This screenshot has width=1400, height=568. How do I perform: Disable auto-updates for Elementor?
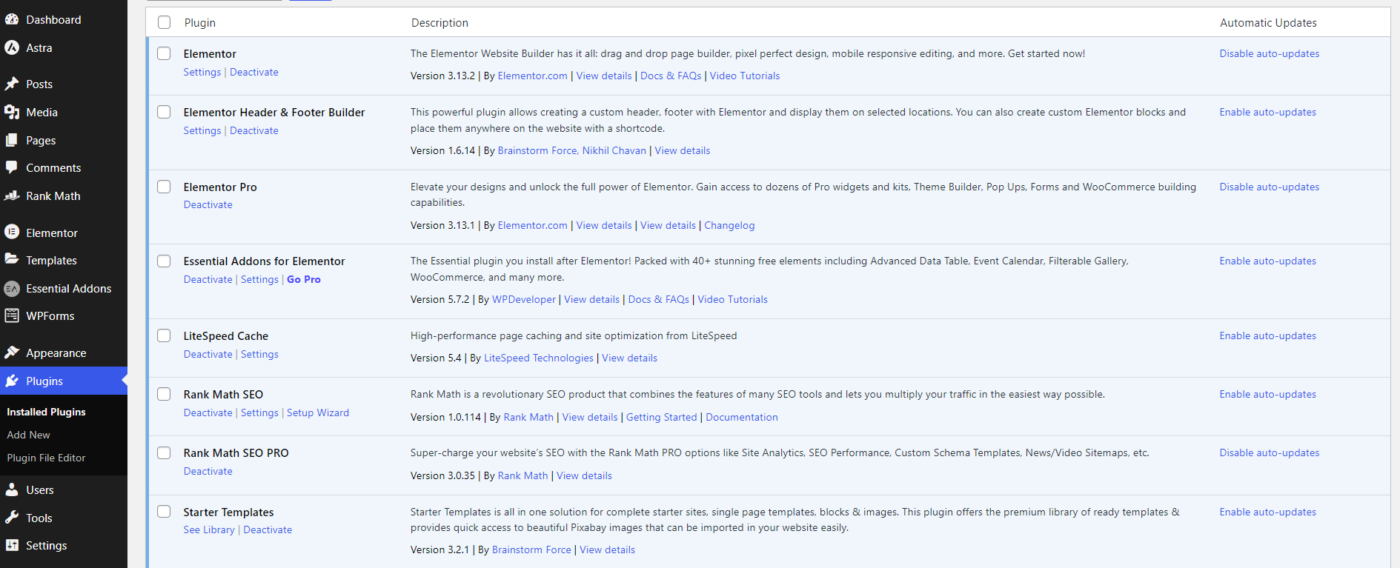point(1269,54)
